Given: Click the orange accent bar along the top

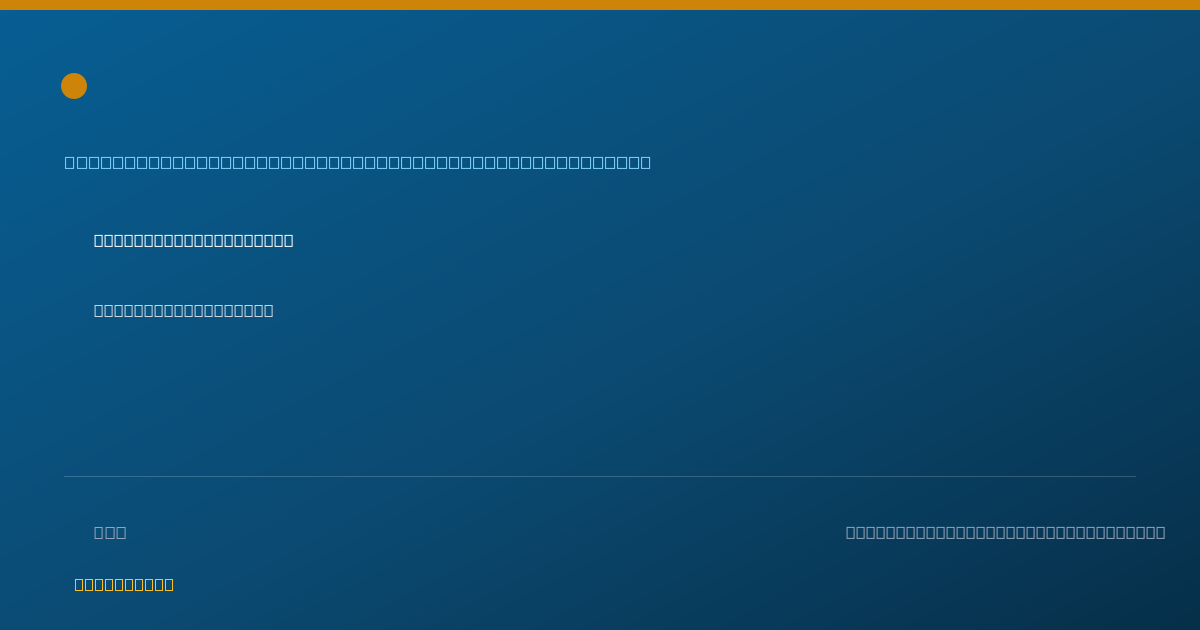Looking at the screenshot, I should pos(600,5).
